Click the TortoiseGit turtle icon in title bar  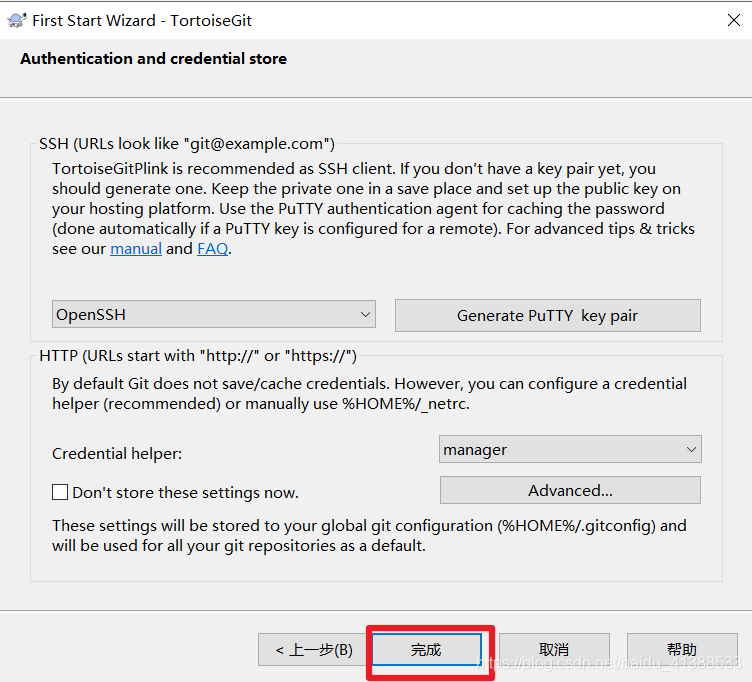pyautogui.click(x=17, y=21)
